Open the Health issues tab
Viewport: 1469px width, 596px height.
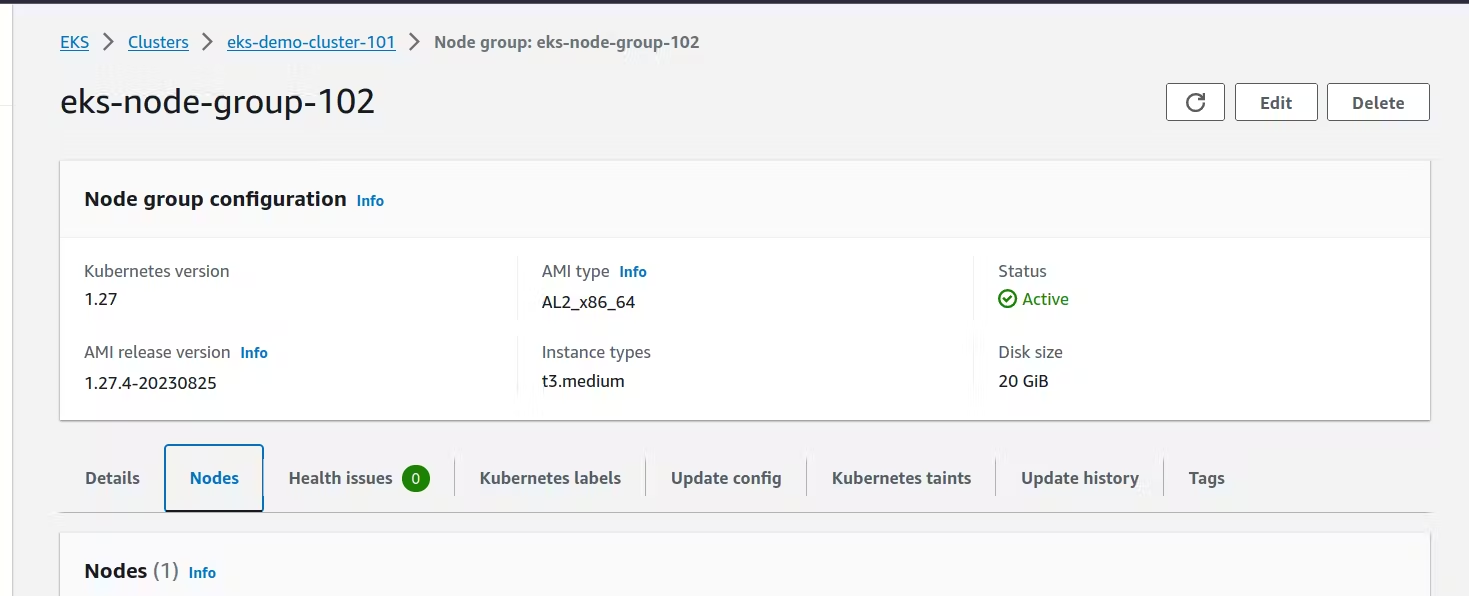click(x=340, y=478)
